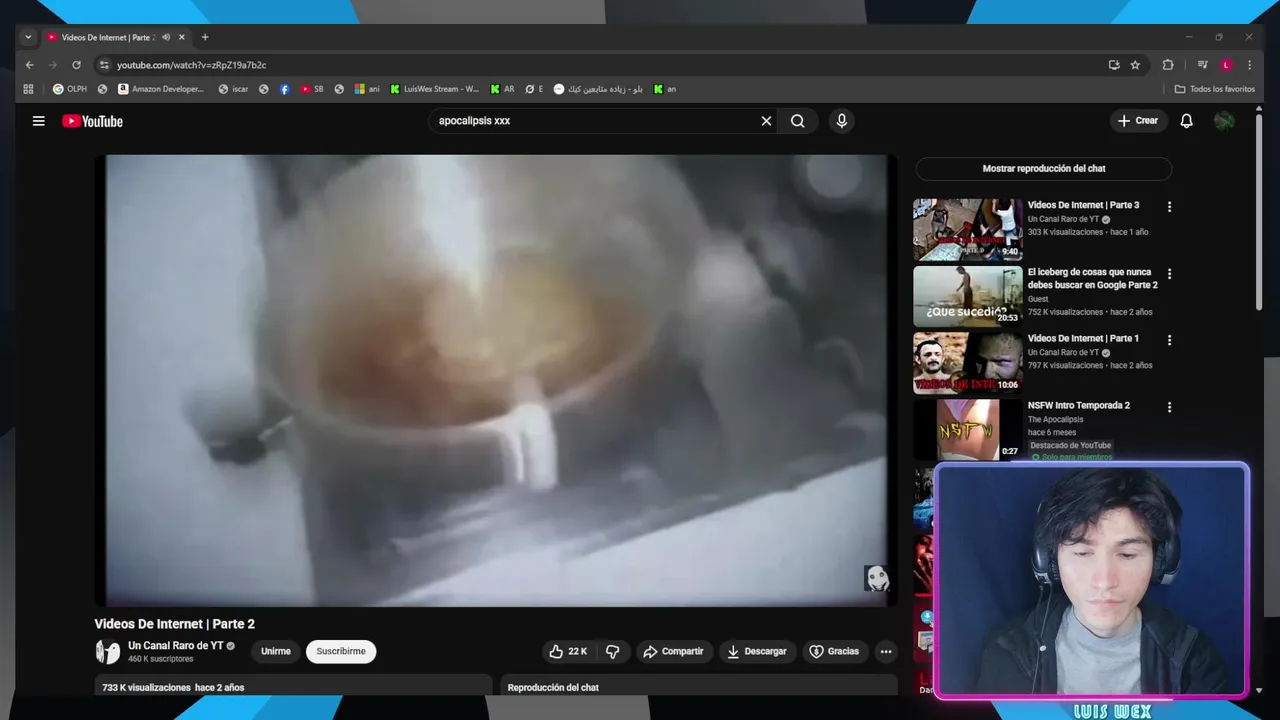Image resolution: width=1280 pixels, height=720 pixels.
Task: Open the OLPH bookmark
Action: click(70, 89)
